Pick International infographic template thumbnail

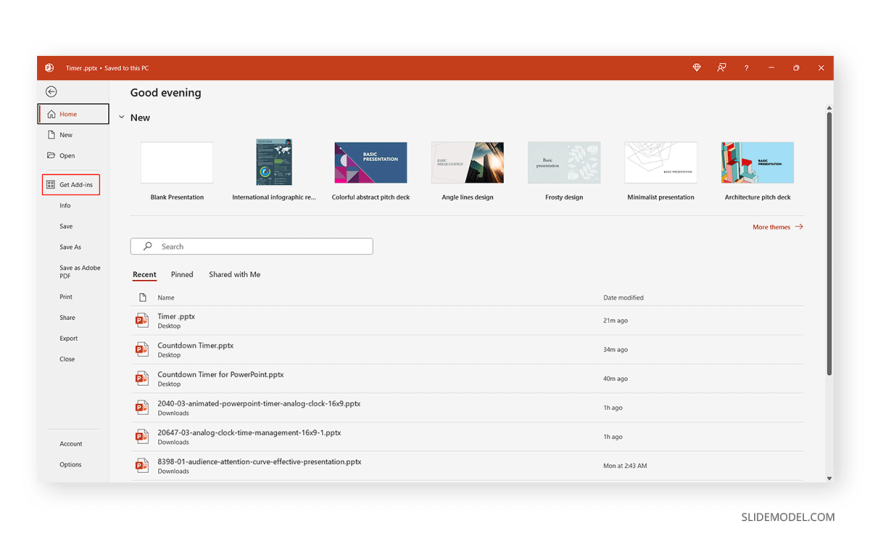tap(274, 163)
